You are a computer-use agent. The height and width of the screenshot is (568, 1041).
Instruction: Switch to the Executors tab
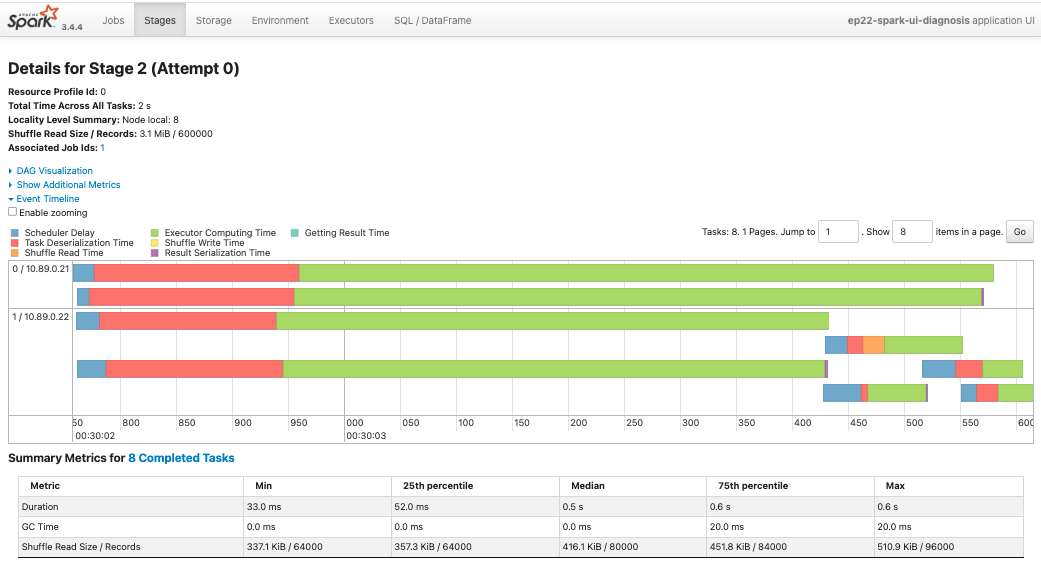[x=351, y=20]
